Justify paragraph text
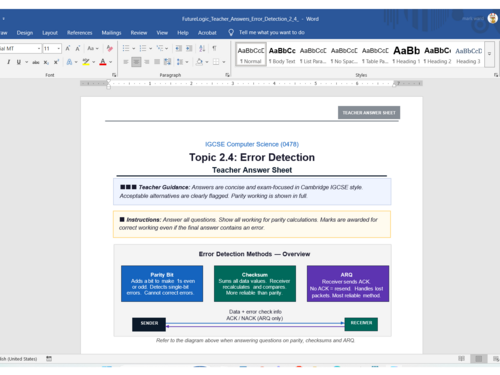The image size is (500, 375). click(157, 62)
